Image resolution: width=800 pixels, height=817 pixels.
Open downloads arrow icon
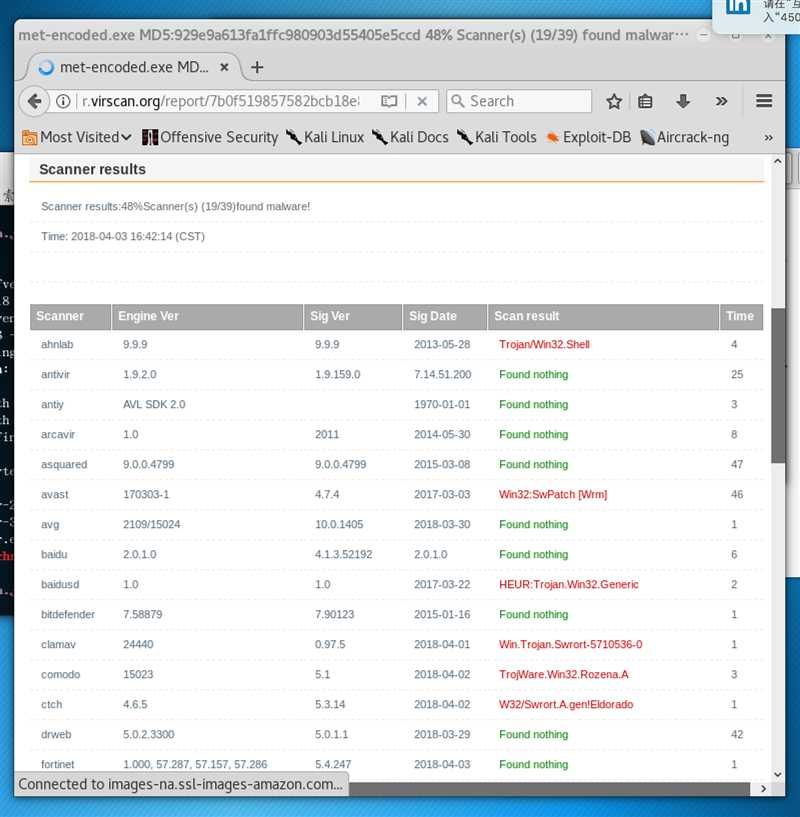(x=683, y=101)
